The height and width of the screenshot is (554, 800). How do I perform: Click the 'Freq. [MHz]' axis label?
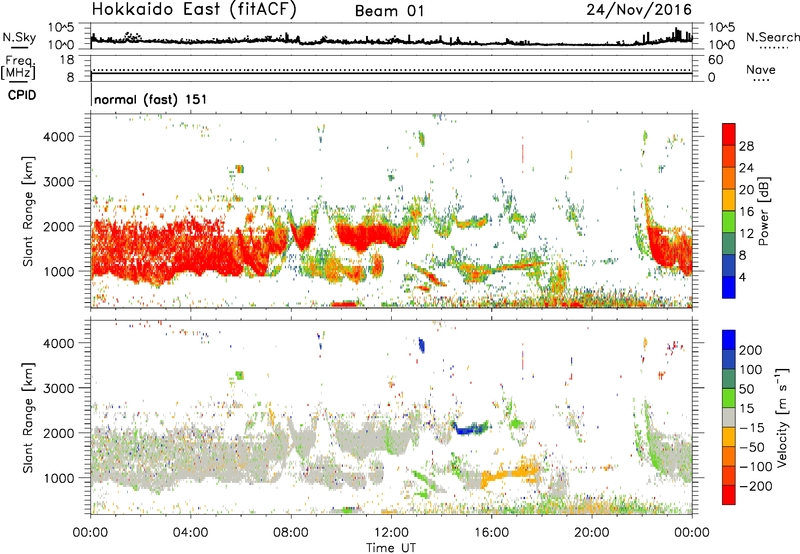tap(18, 68)
